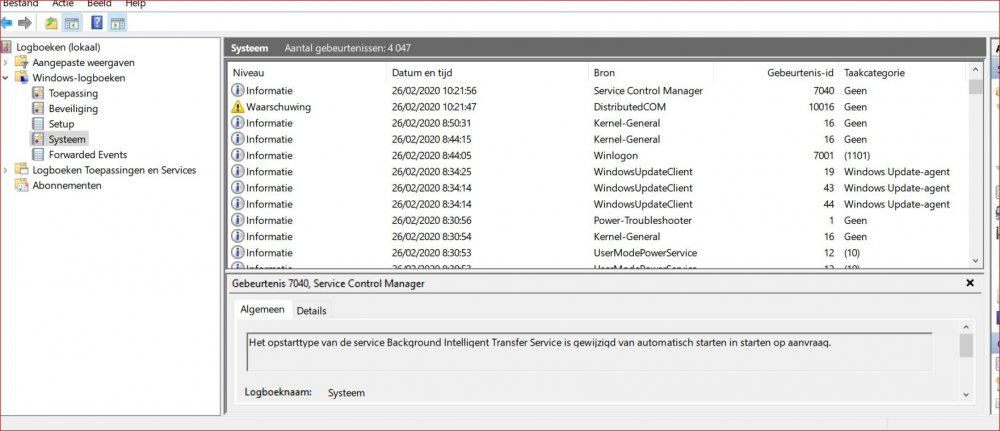The width and height of the screenshot is (1000, 431).
Task: Click the show/hide action pane icon
Action: (117, 22)
